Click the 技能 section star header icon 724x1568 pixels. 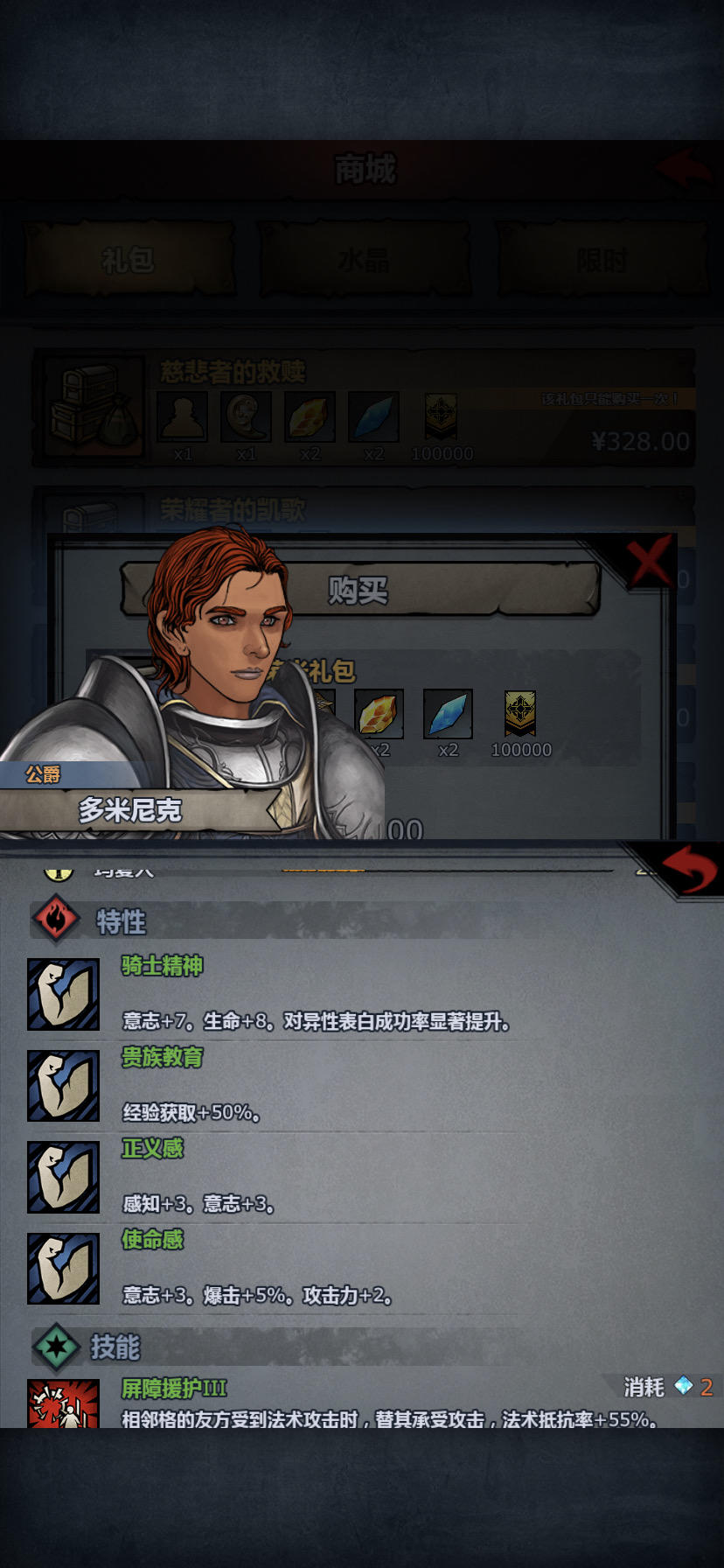coord(56,1346)
